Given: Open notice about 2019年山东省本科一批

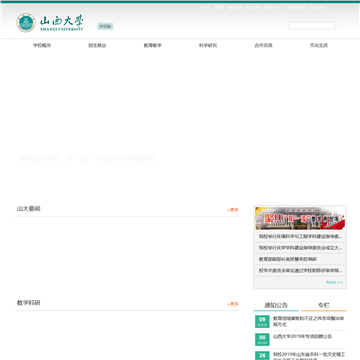Looking at the screenshot, I should (309, 356).
